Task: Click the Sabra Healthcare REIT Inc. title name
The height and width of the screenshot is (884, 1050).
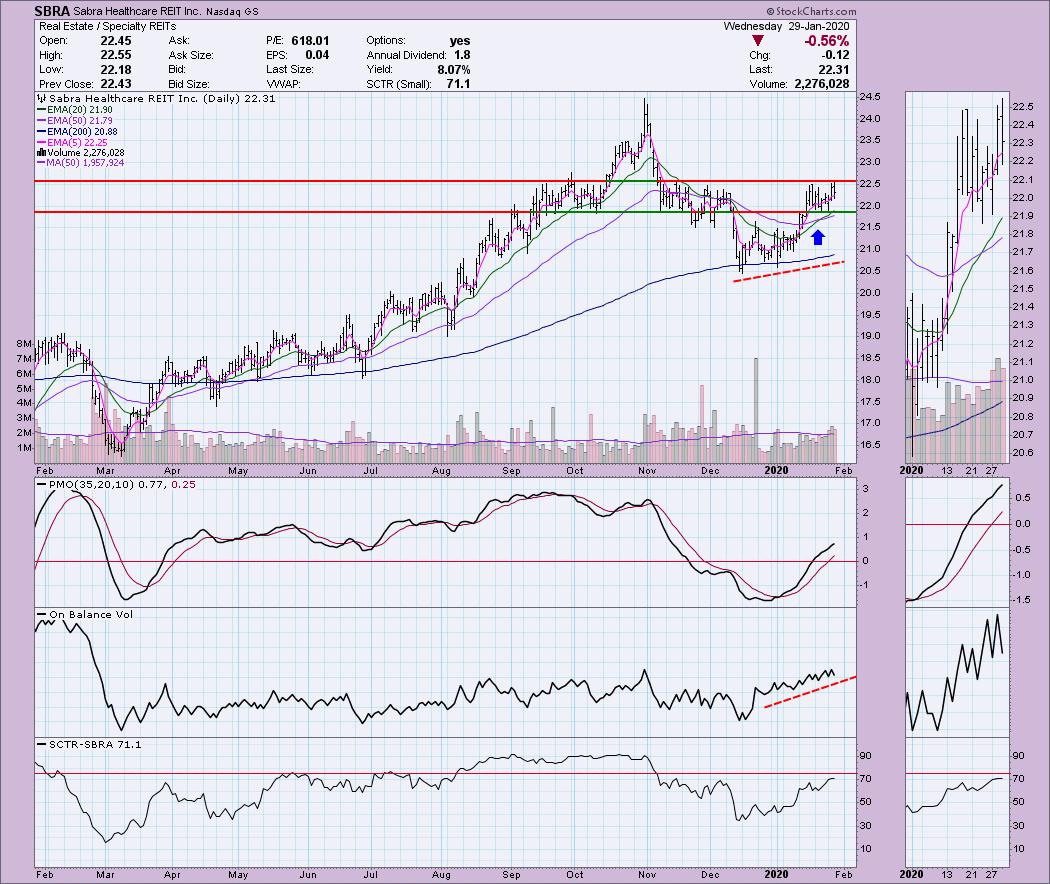Action: click(x=136, y=11)
